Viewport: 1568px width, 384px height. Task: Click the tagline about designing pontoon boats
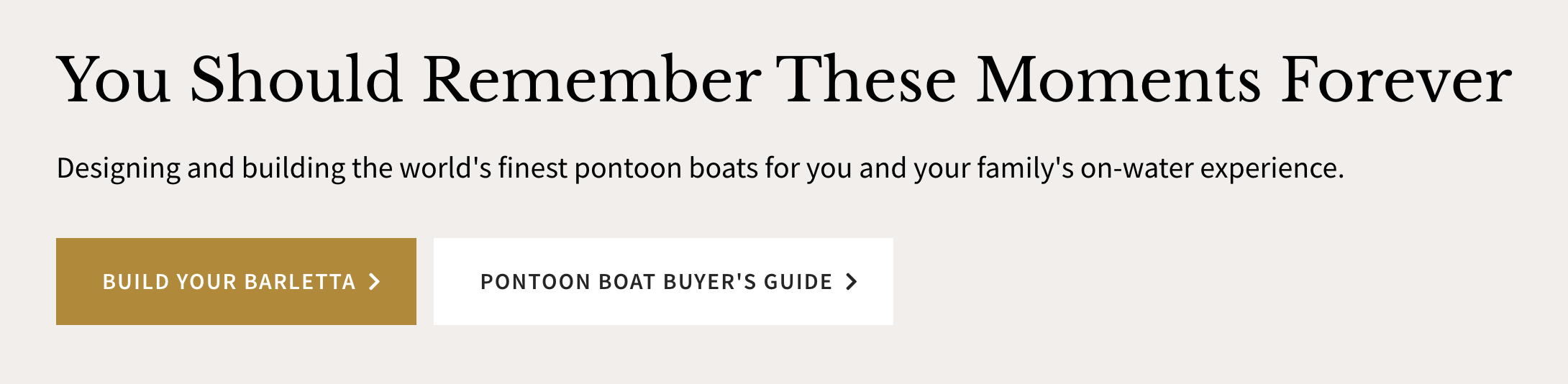point(699,168)
